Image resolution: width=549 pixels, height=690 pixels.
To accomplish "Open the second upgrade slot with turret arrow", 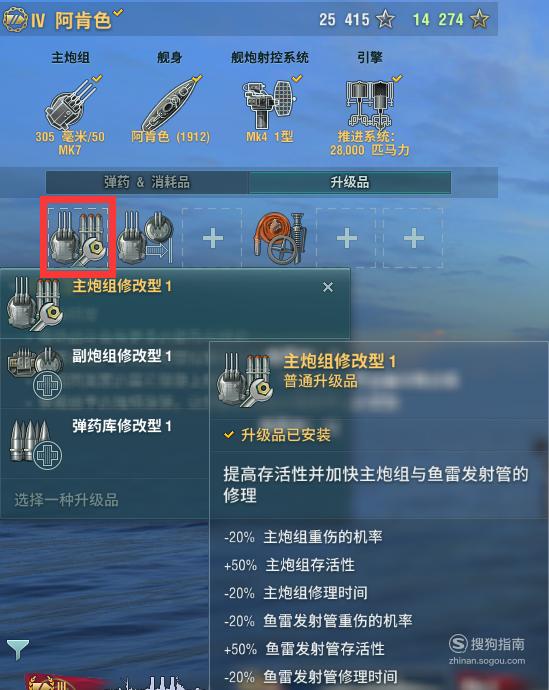I will coord(145,238).
